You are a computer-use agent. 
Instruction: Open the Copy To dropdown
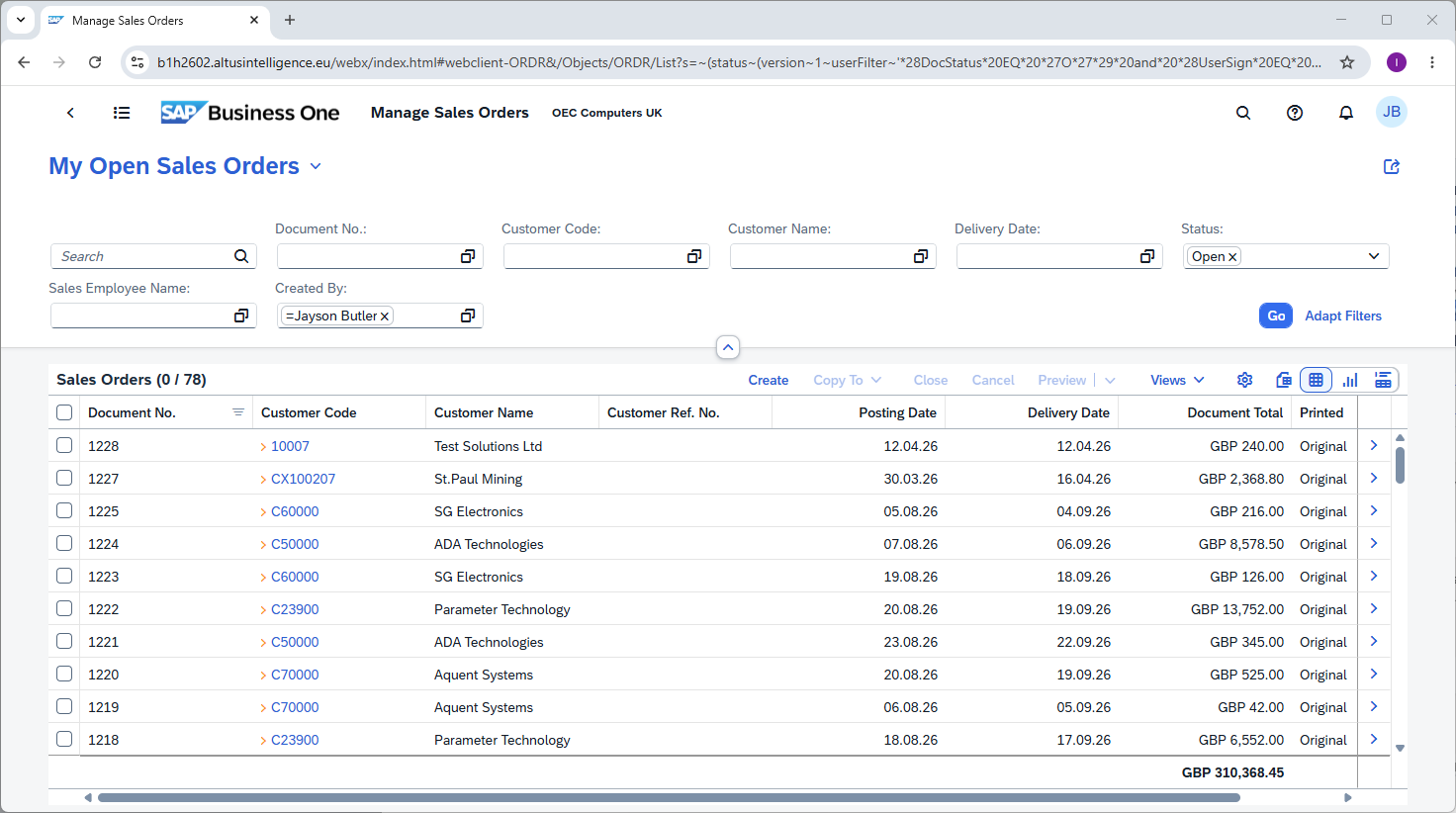(848, 380)
